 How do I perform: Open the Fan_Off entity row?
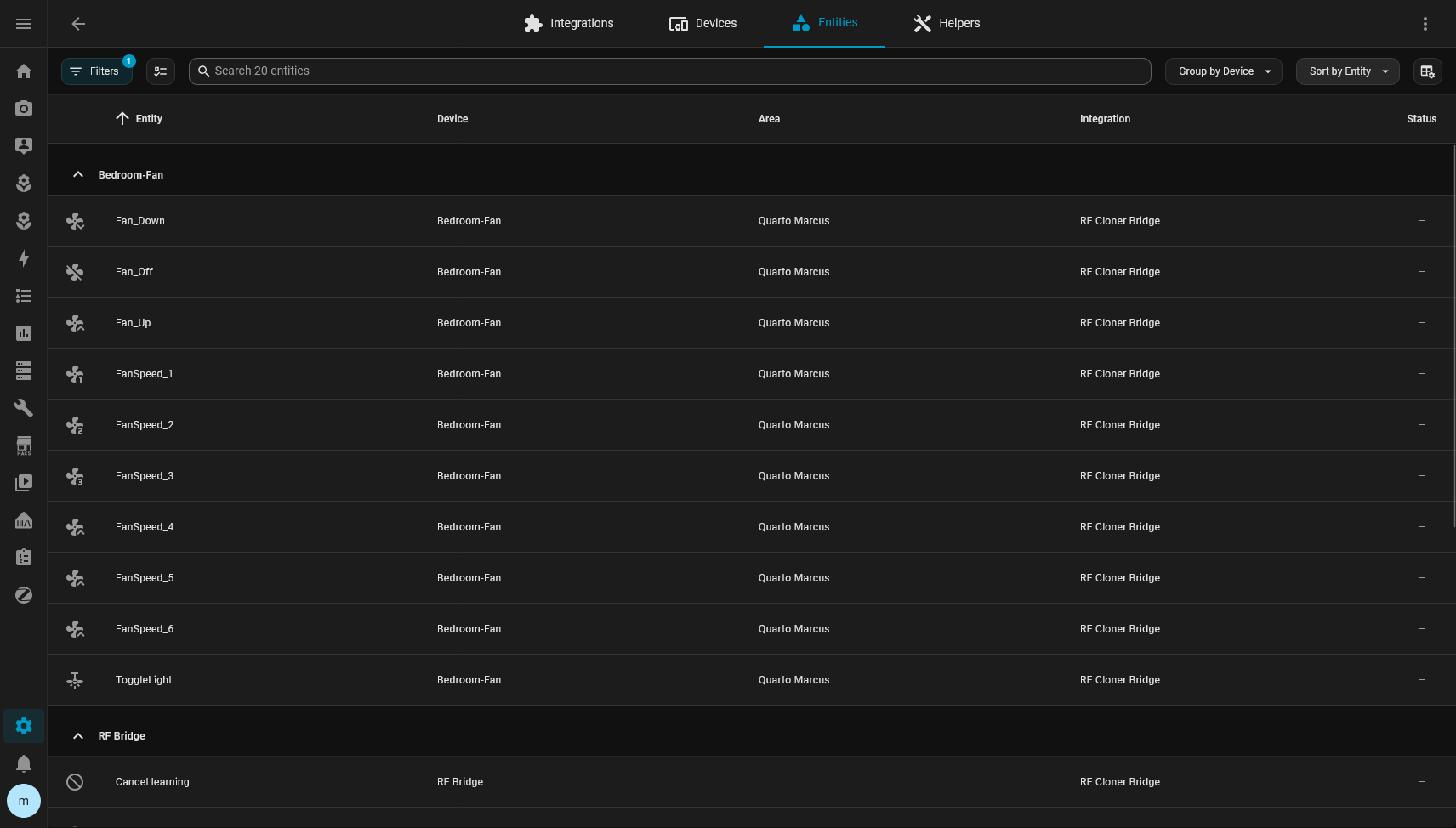coord(750,272)
